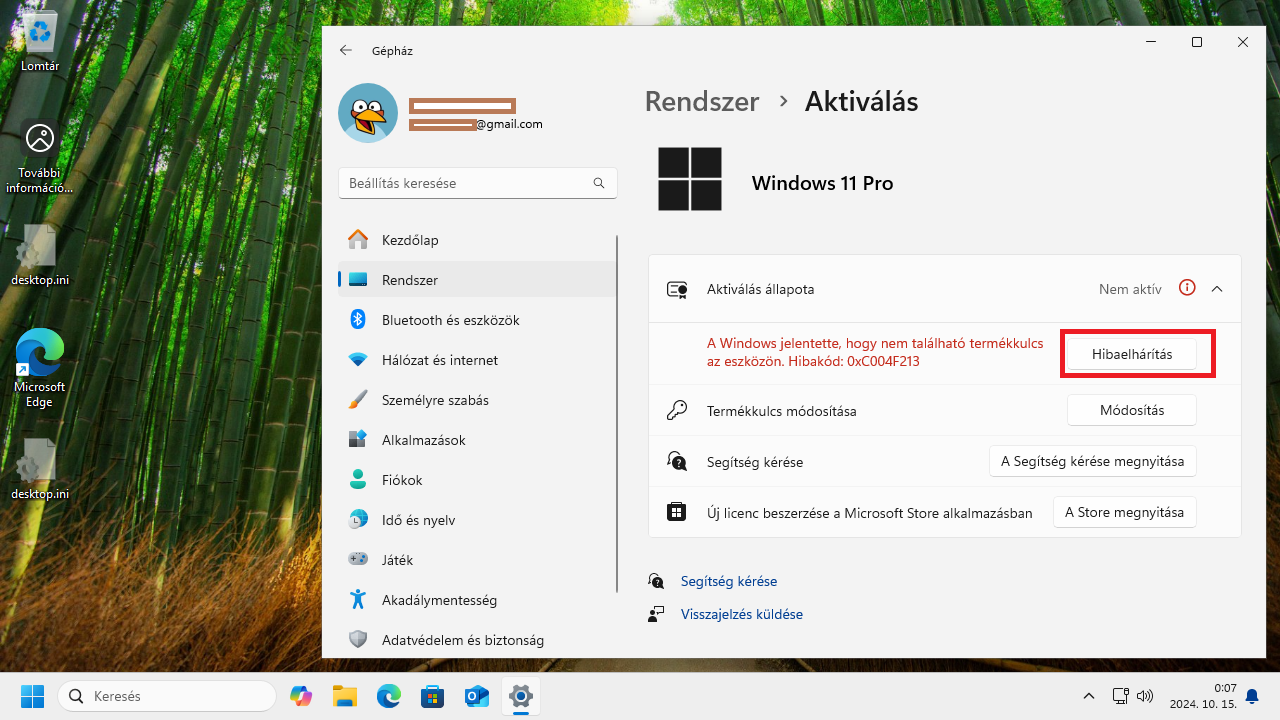Viewport: 1280px width, 720px height.
Task: Click the Aktiválás állapota certificate icon
Action: point(677,290)
